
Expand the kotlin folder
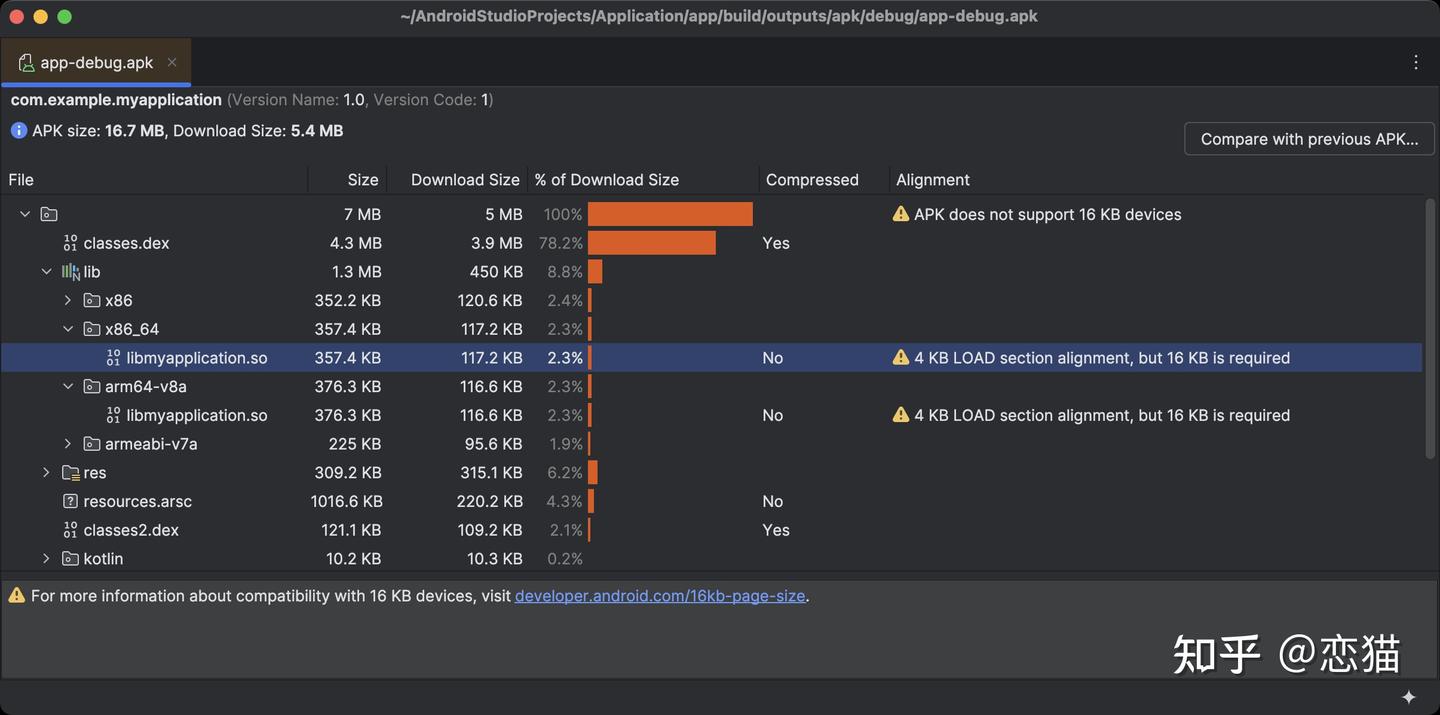pos(46,558)
